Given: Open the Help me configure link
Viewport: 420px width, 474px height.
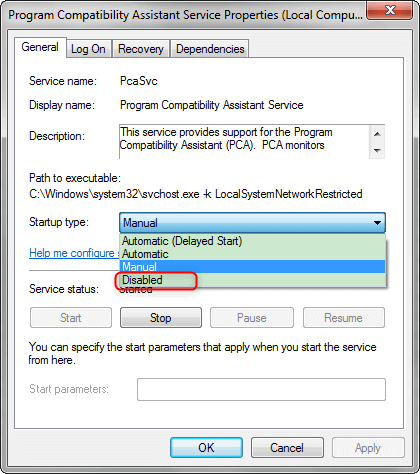Looking at the screenshot, I should pos(74,253).
